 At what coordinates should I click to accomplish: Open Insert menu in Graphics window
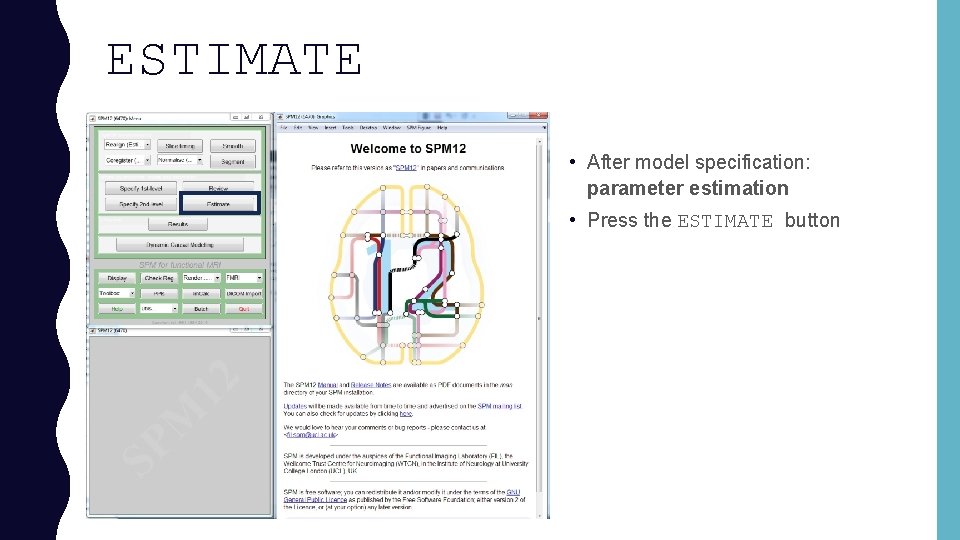pos(331,127)
